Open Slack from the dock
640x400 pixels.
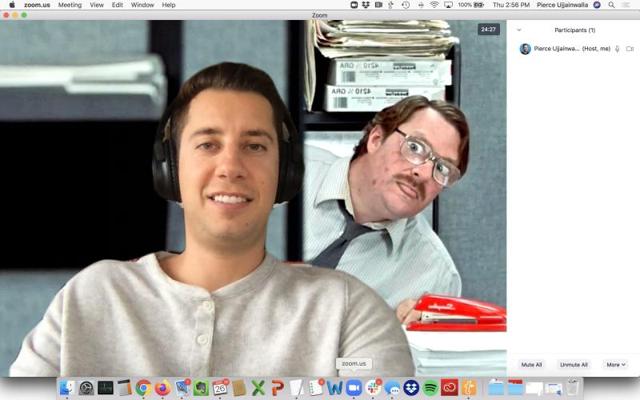pos(373,387)
